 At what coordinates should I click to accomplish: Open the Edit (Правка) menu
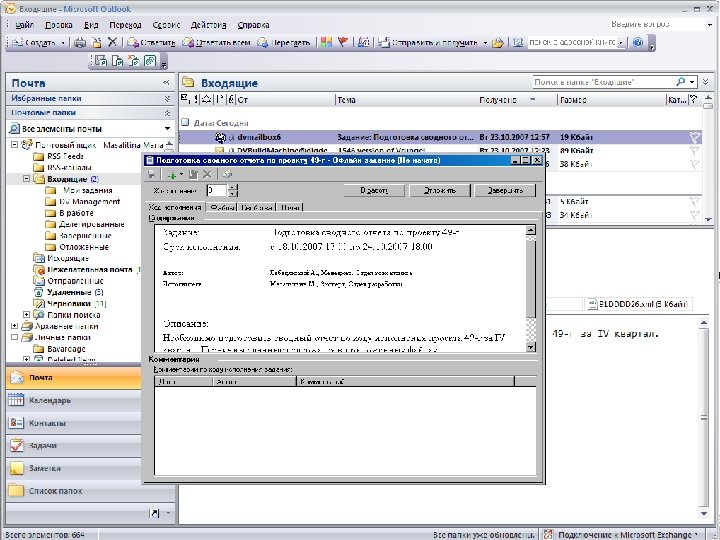59,25
